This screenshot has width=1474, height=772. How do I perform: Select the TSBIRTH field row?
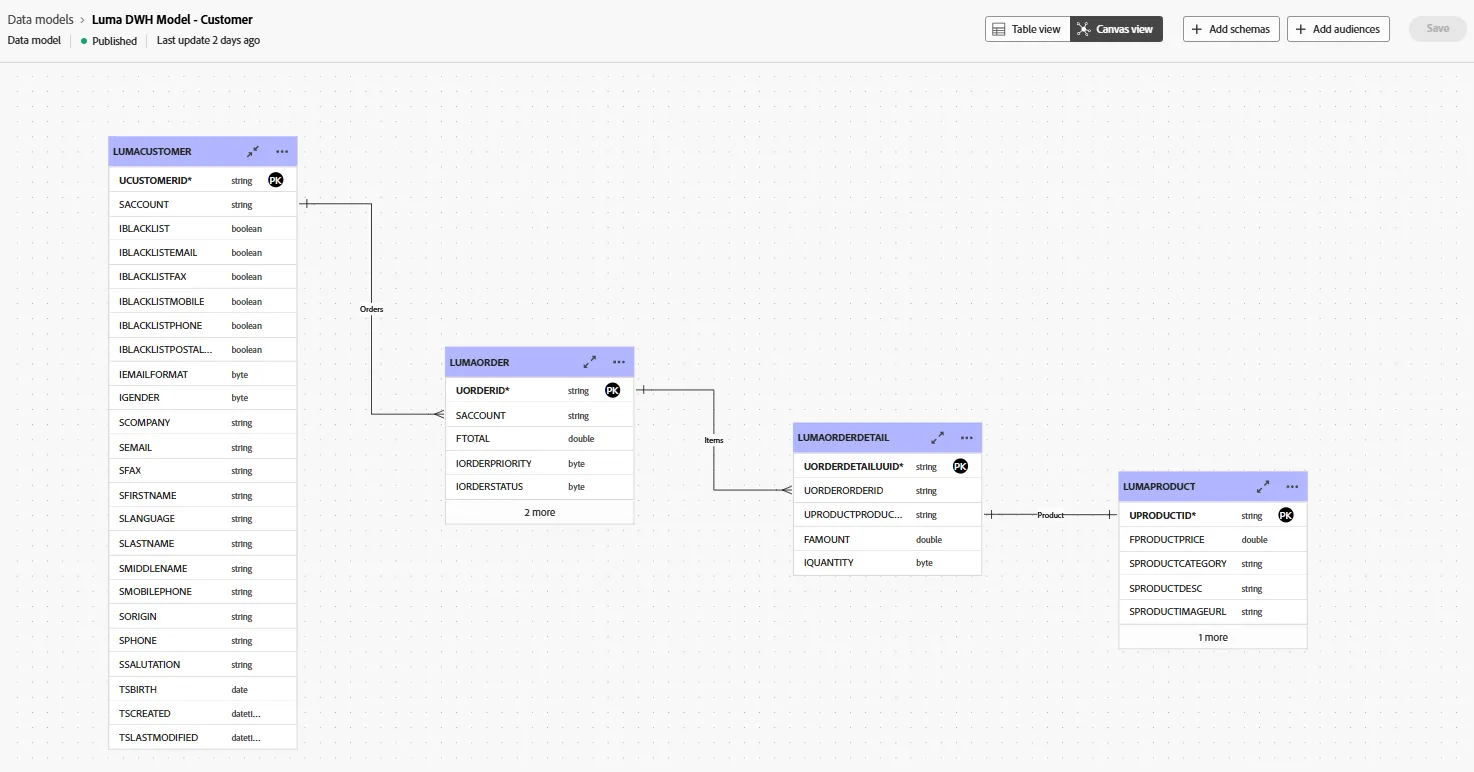[203, 689]
